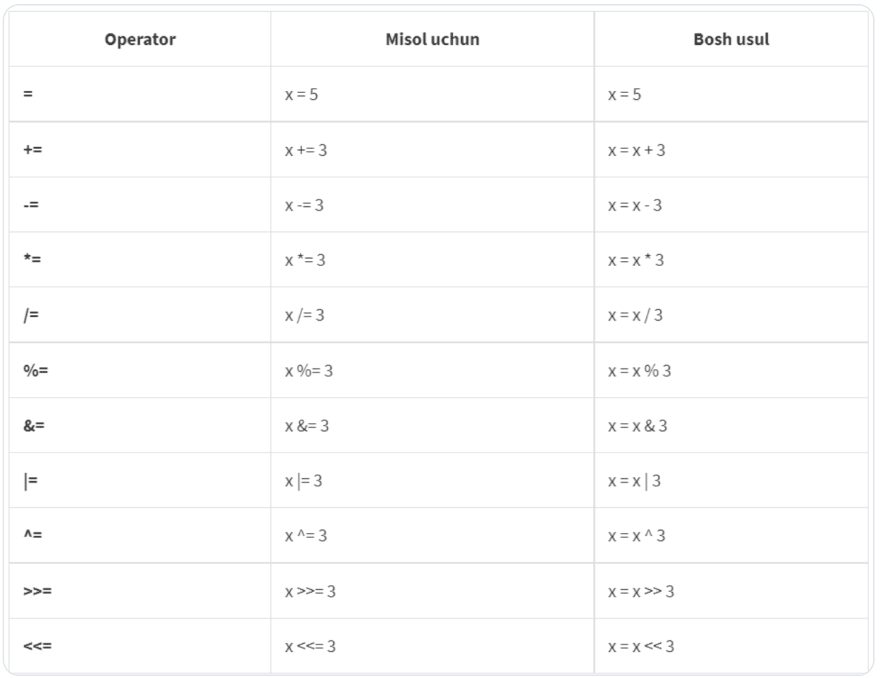Select the cell x = x ^ 3
Viewport: 880px width, 678px height.
637,535
